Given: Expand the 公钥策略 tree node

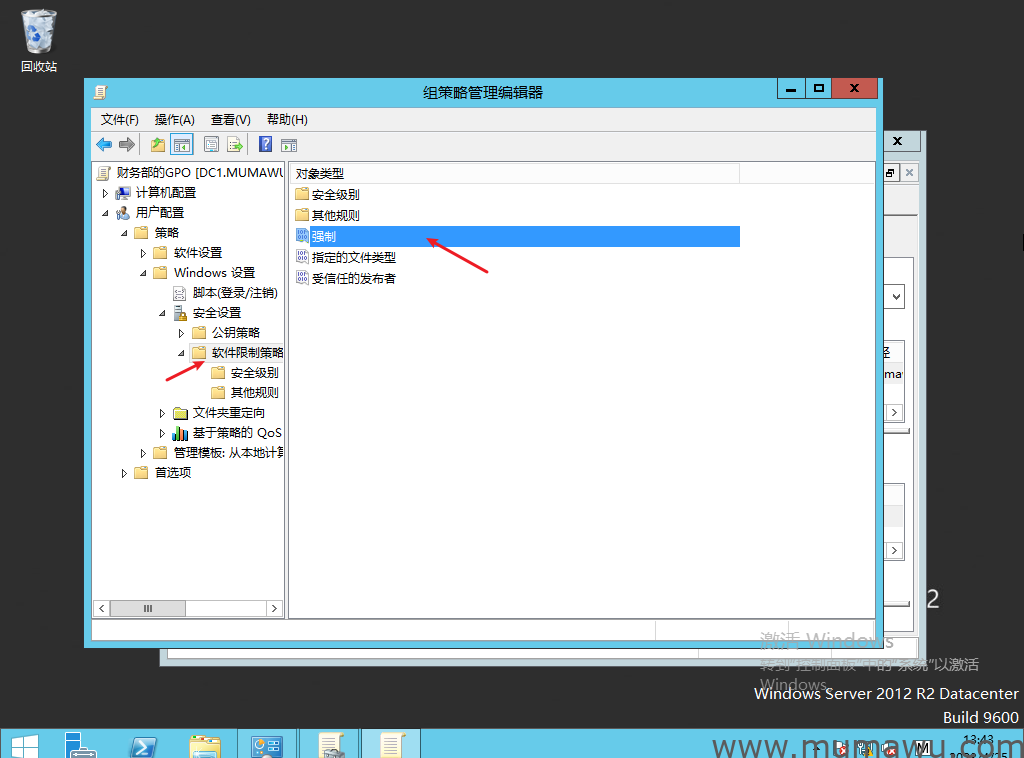Looking at the screenshot, I should click(181, 333).
